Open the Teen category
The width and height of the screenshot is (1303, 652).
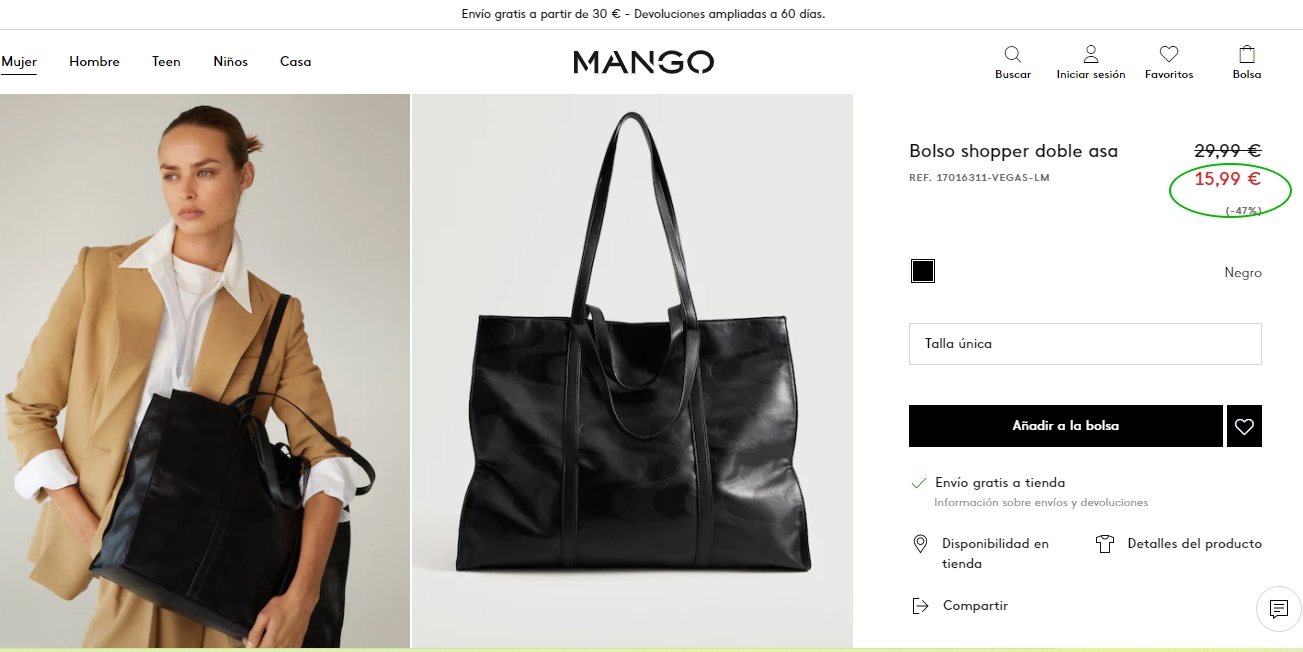[x=166, y=61]
